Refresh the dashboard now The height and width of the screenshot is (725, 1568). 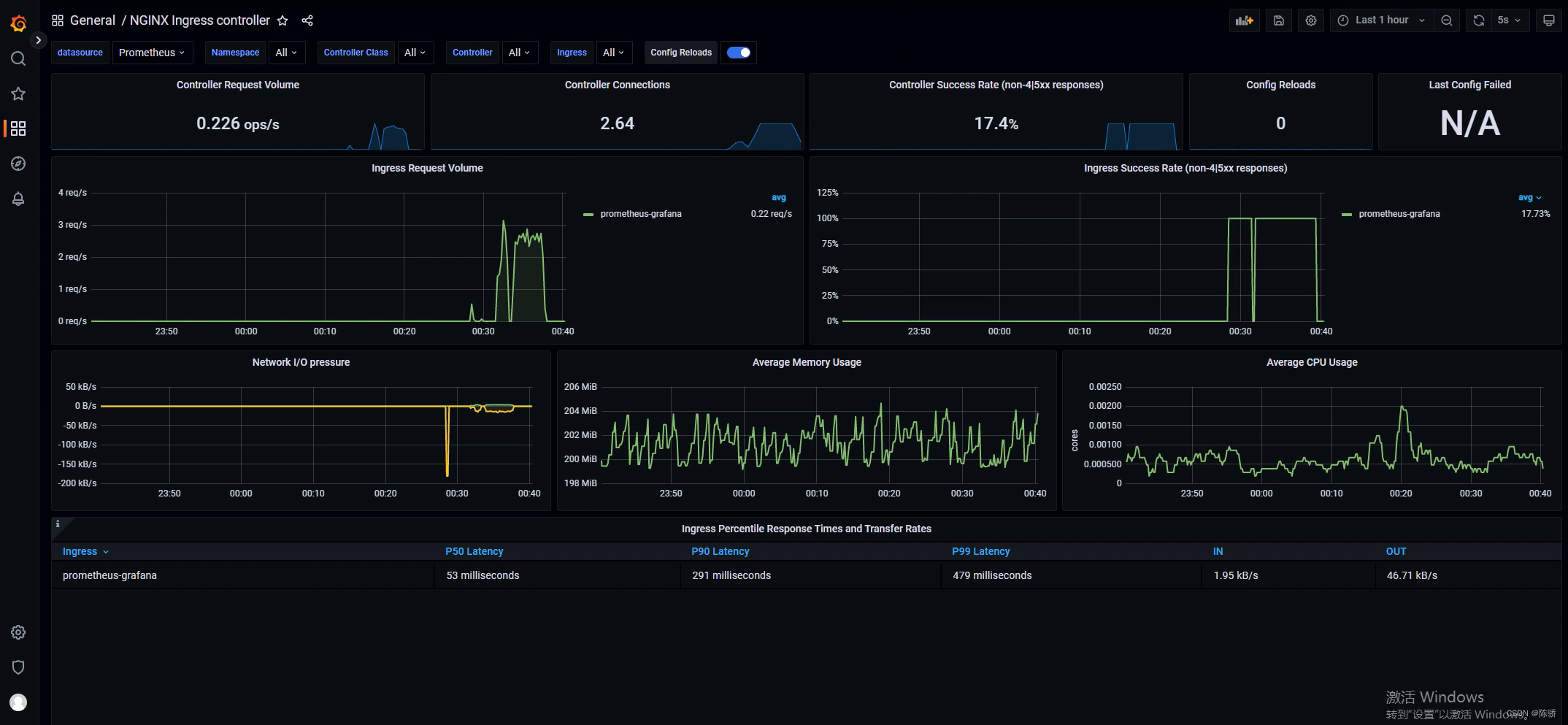[1479, 20]
